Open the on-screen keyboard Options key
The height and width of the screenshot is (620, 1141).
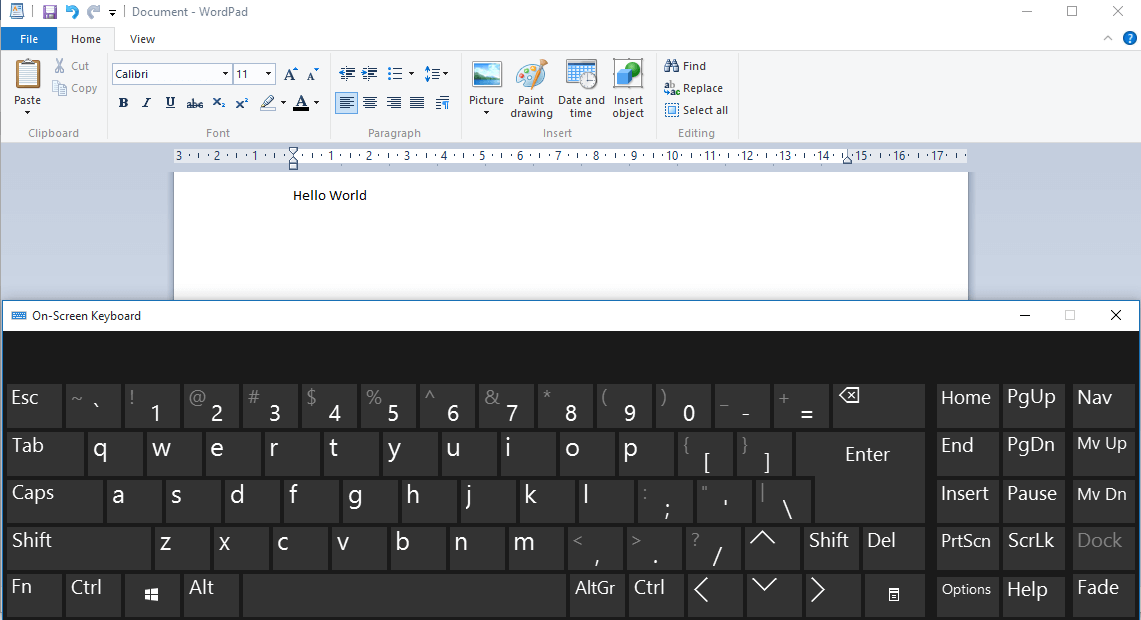(966, 595)
